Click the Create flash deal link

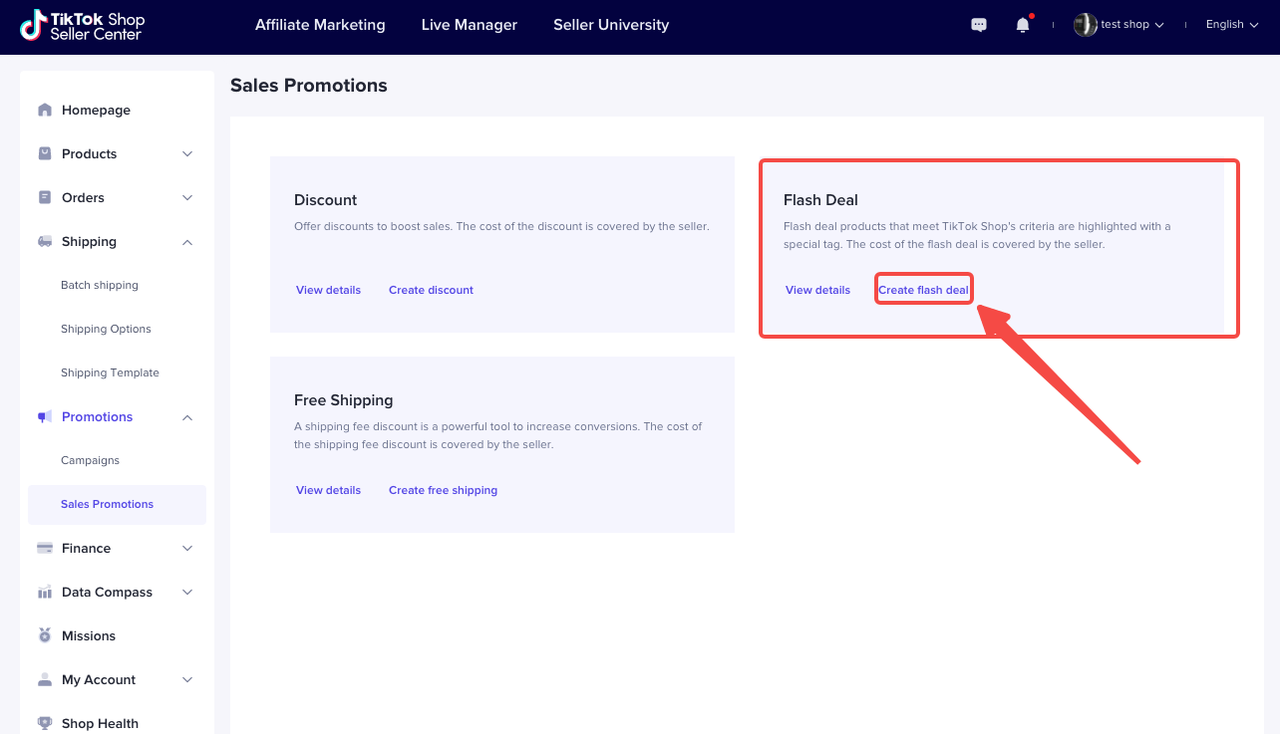[923, 290]
